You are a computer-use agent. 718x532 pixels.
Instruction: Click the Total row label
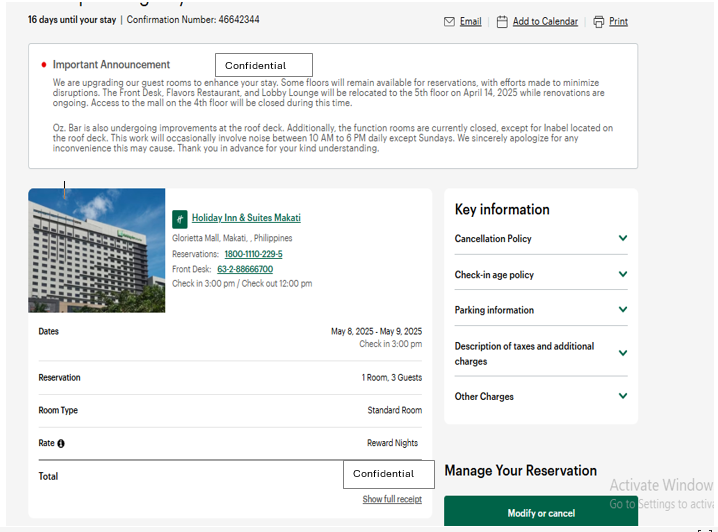(48, 476)
